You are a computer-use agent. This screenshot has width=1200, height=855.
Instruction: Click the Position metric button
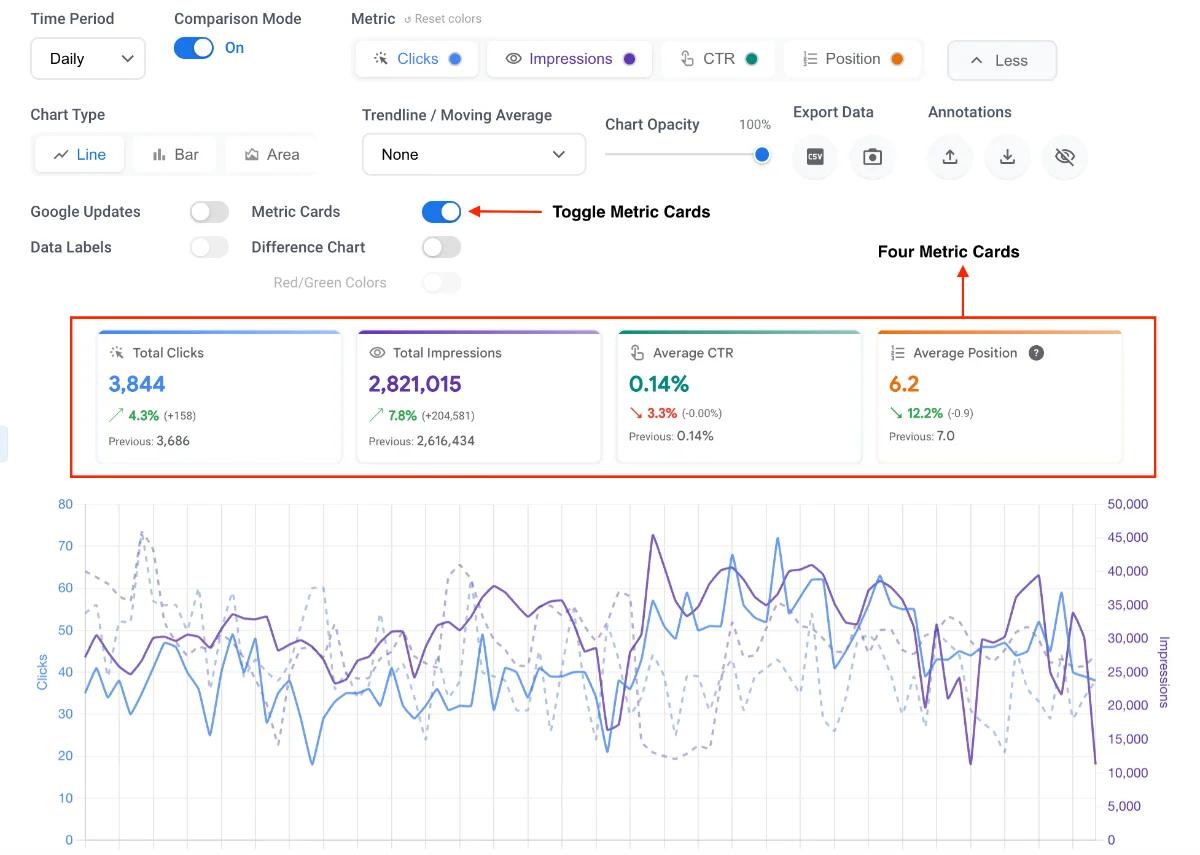click(853, 59)
